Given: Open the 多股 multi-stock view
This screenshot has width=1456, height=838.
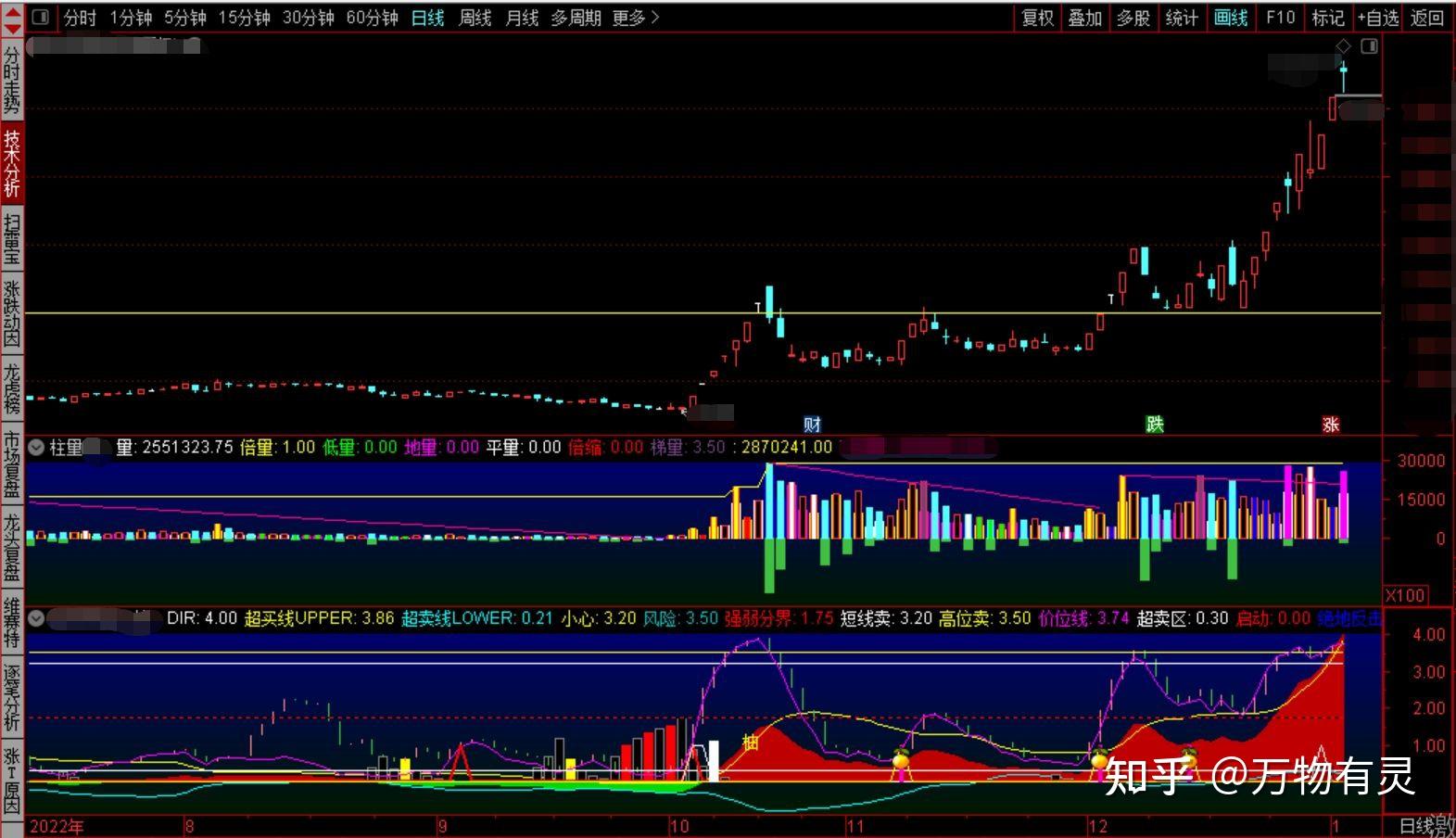Looking at the screenshot, I should [1133, 18].
